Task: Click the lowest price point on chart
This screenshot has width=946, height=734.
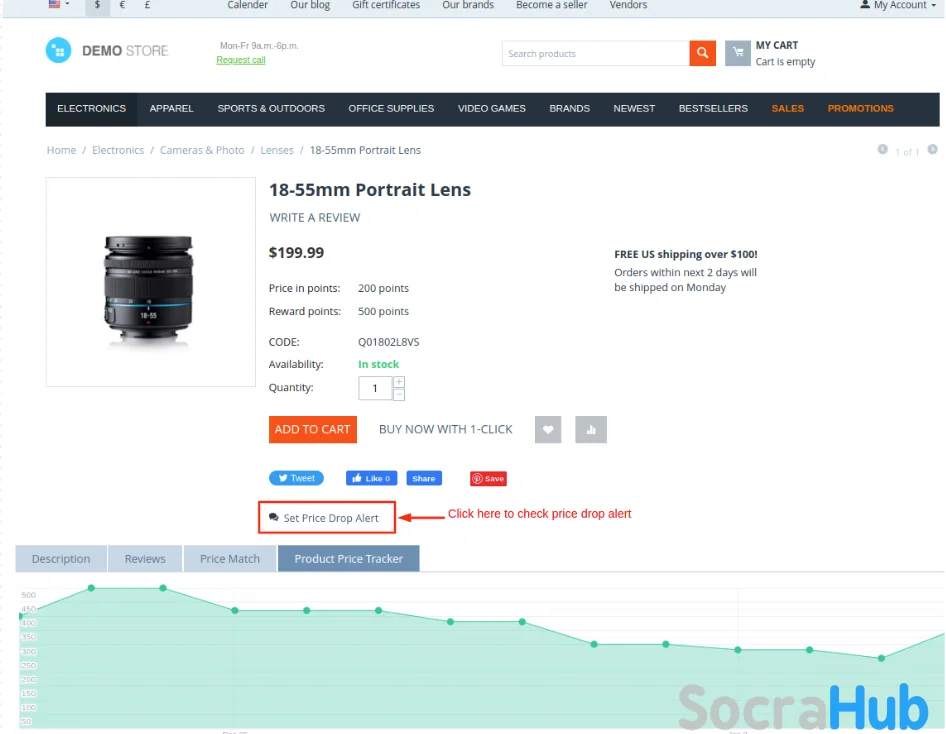Action: [881, 658]
